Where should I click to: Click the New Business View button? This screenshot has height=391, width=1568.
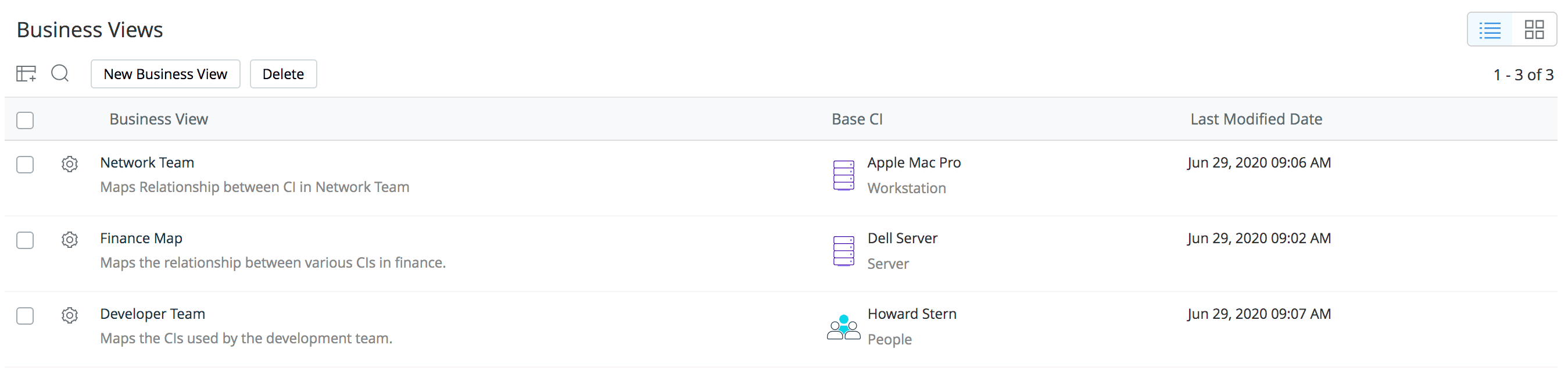165,74
